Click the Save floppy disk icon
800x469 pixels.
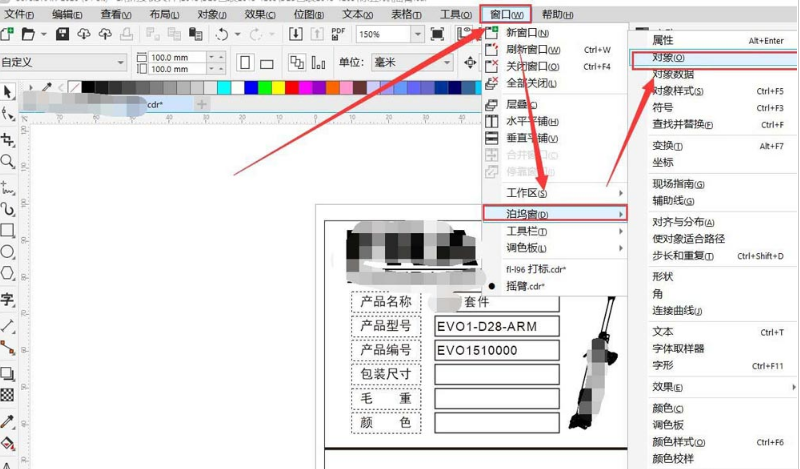tap(62, 34)
